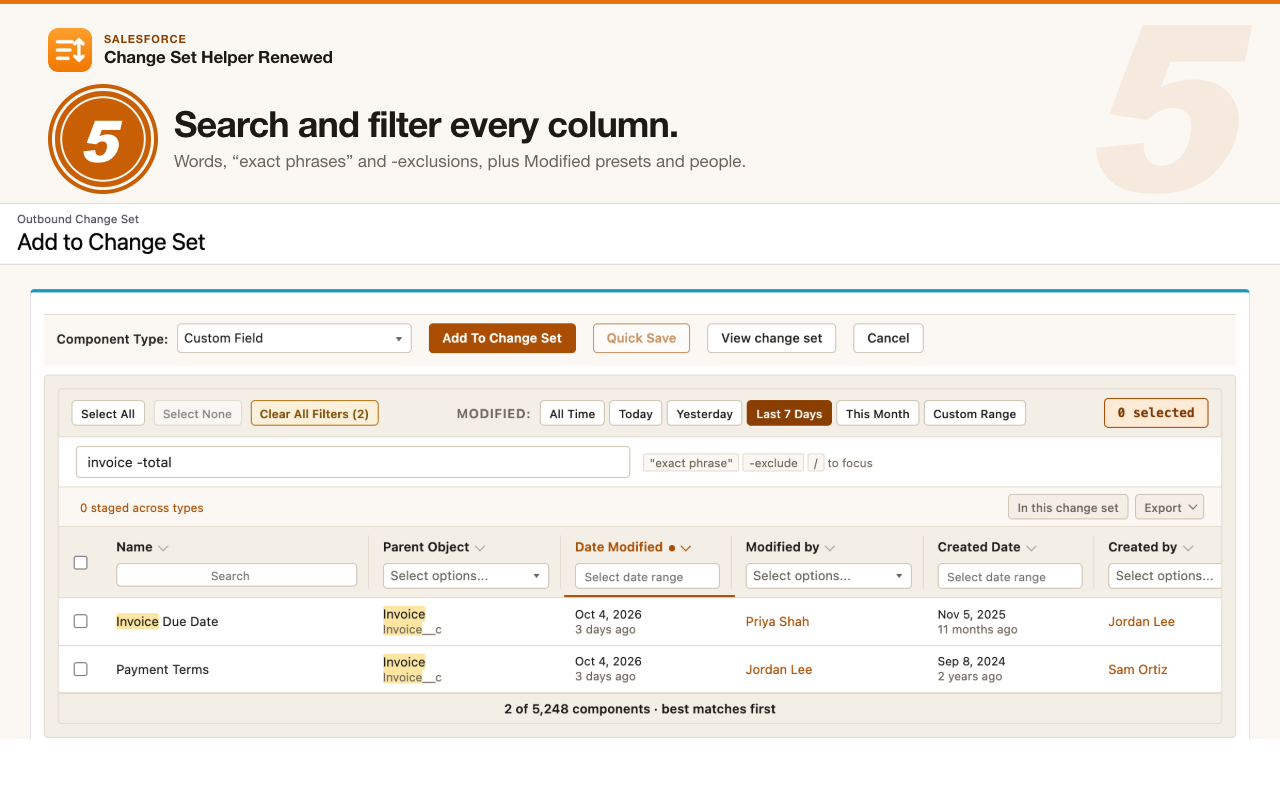Image resolution: width=1280 pixels, height=800 pixels.
Task: Click the 0 staged across types text
Action: click(x=142, y=508)
